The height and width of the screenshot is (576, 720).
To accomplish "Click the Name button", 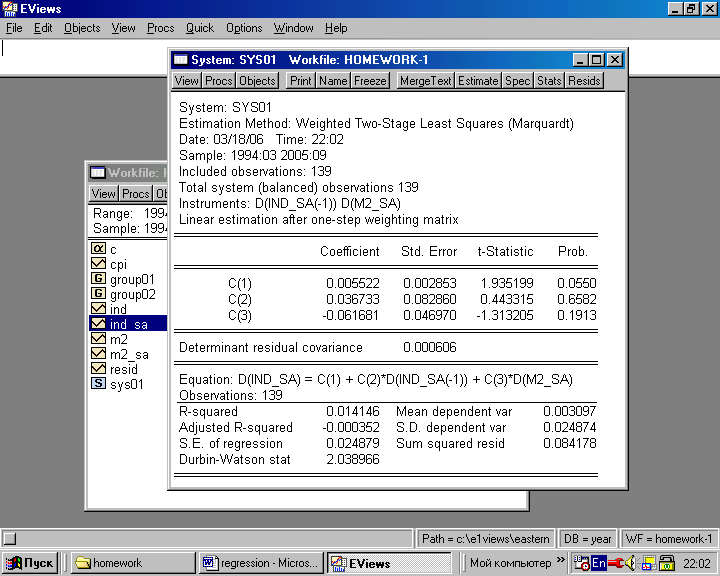I will coord(333,81).
